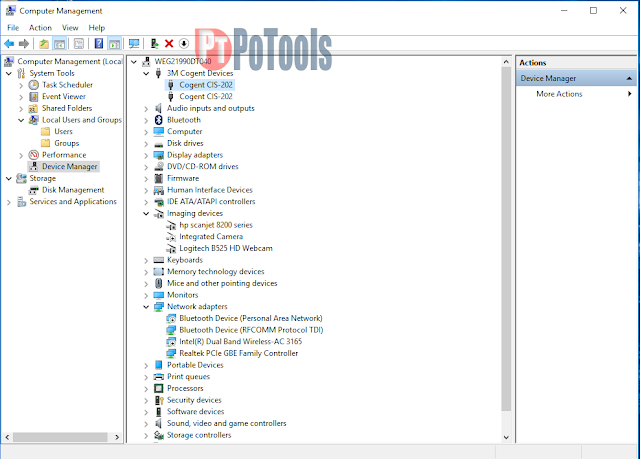640x459 pixels.
Task: Collapse the 3M Cogent Devices node
Action: (146, 73)
